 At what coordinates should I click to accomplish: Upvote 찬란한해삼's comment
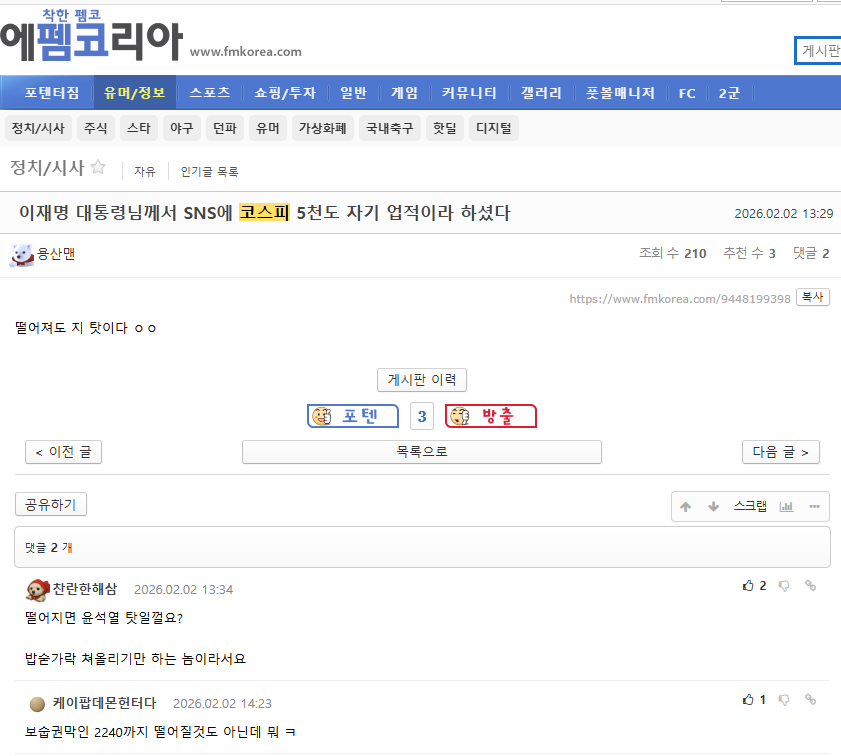click(748, 585)
